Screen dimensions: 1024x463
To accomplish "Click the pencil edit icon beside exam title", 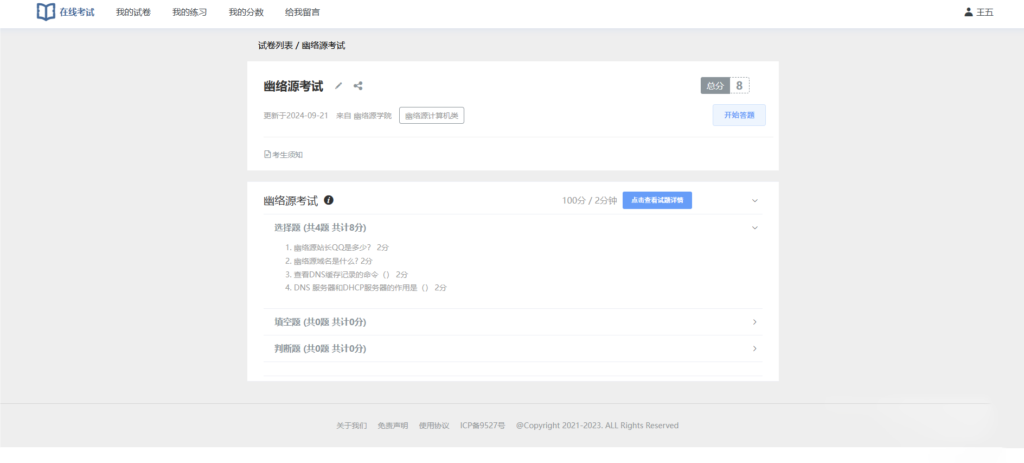I will coord(339,86).
